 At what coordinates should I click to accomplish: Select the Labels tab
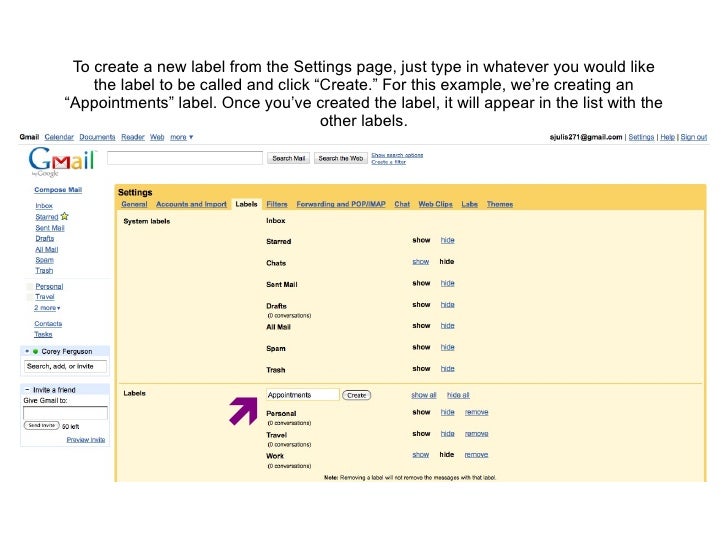pyautogui.click(x=246, y=204)
